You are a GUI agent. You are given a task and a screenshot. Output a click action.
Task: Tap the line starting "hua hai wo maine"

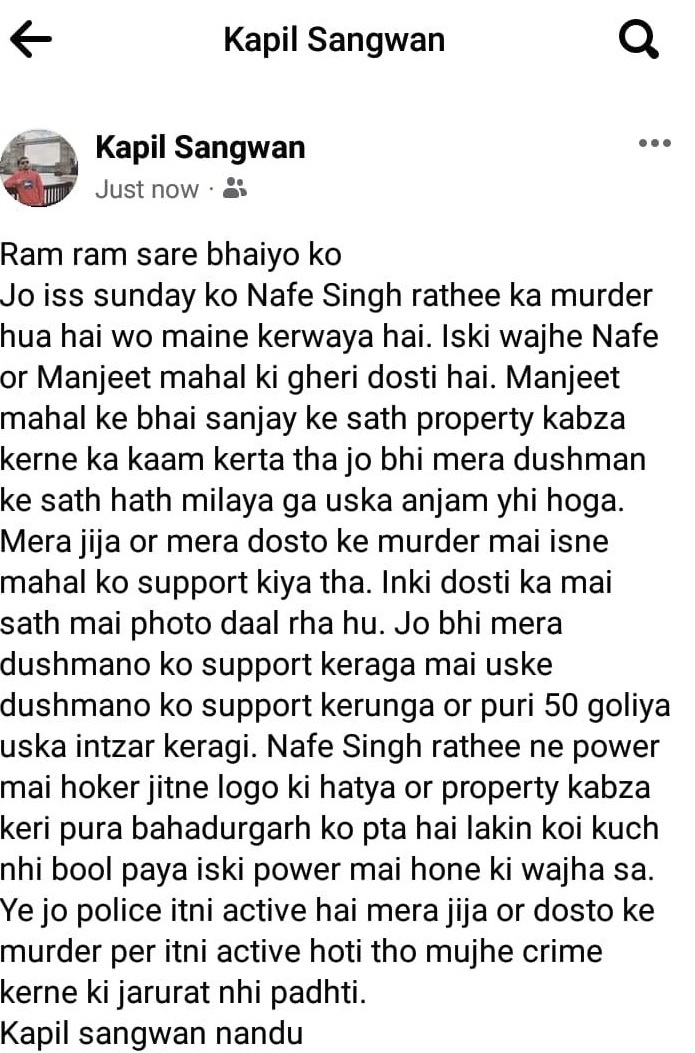[x=329, y=336]
